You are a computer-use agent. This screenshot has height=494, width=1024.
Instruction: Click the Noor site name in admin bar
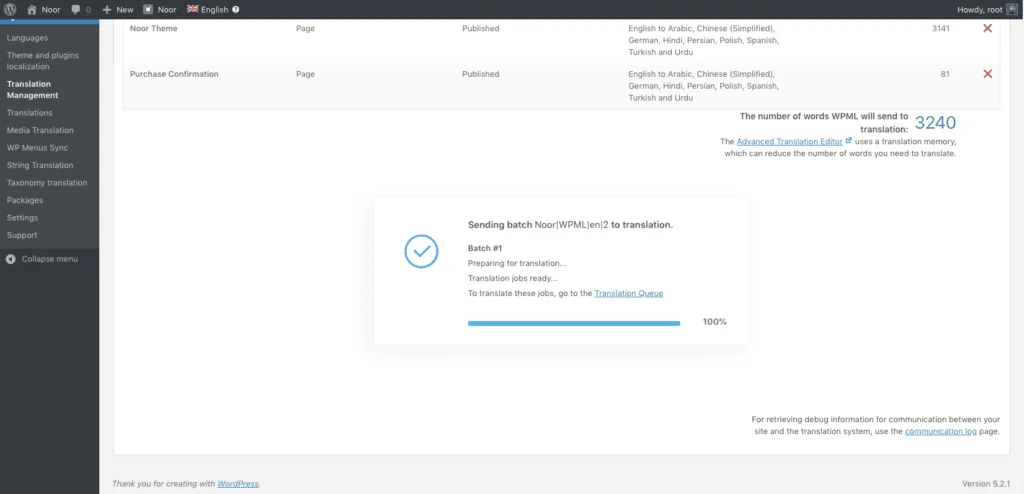tap(50, 10)
